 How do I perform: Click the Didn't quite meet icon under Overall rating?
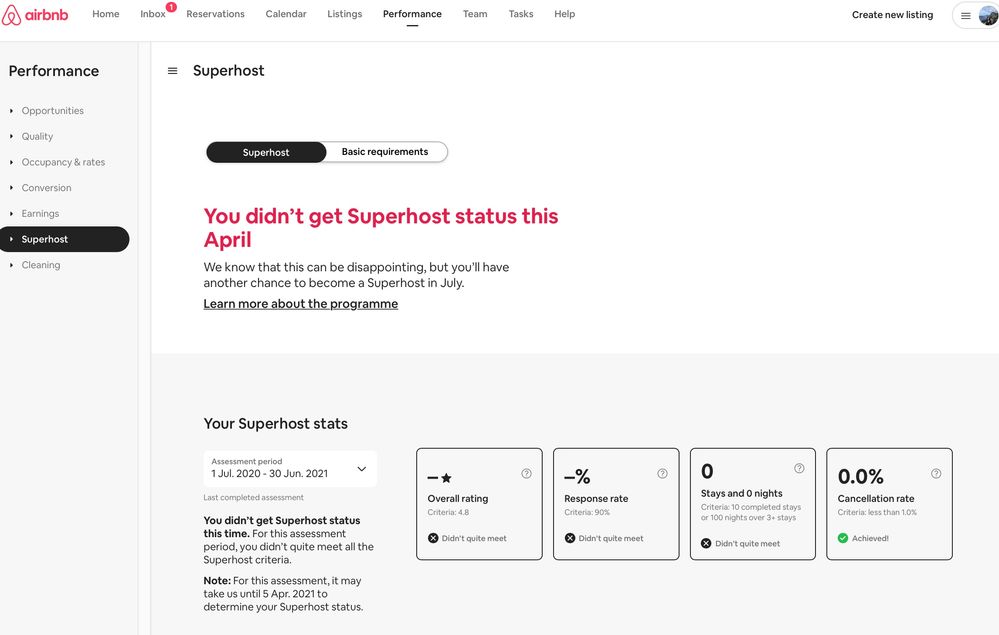(433, 537)
